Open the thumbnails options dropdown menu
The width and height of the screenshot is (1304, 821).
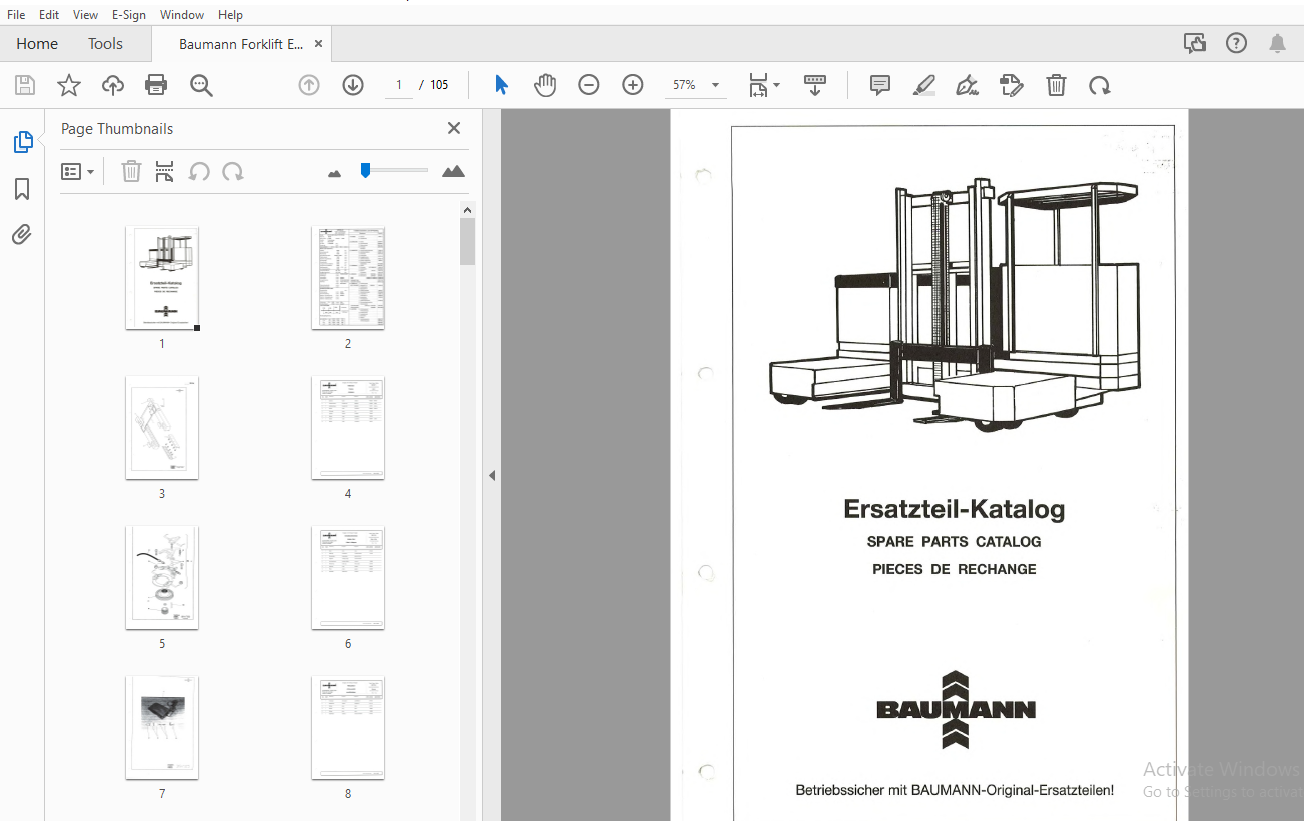click(x=78, y=172)
